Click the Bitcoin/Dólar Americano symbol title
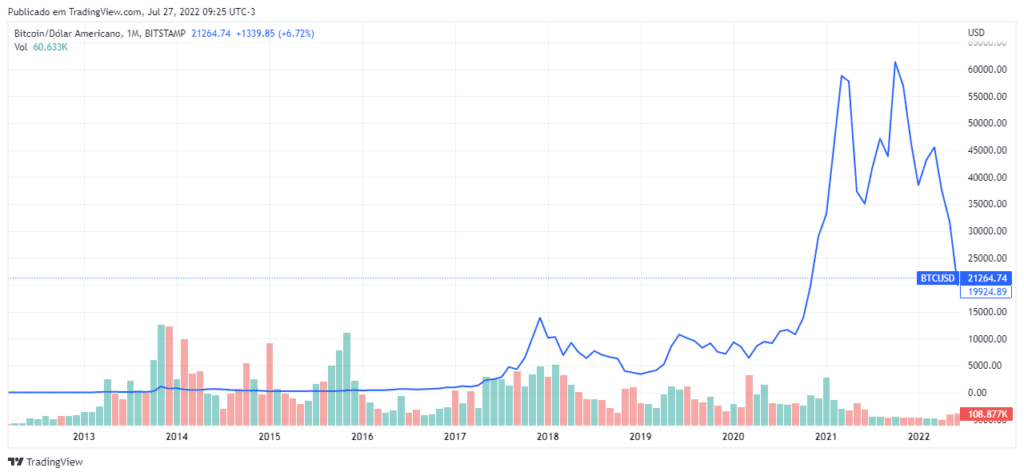 point(65,33)
